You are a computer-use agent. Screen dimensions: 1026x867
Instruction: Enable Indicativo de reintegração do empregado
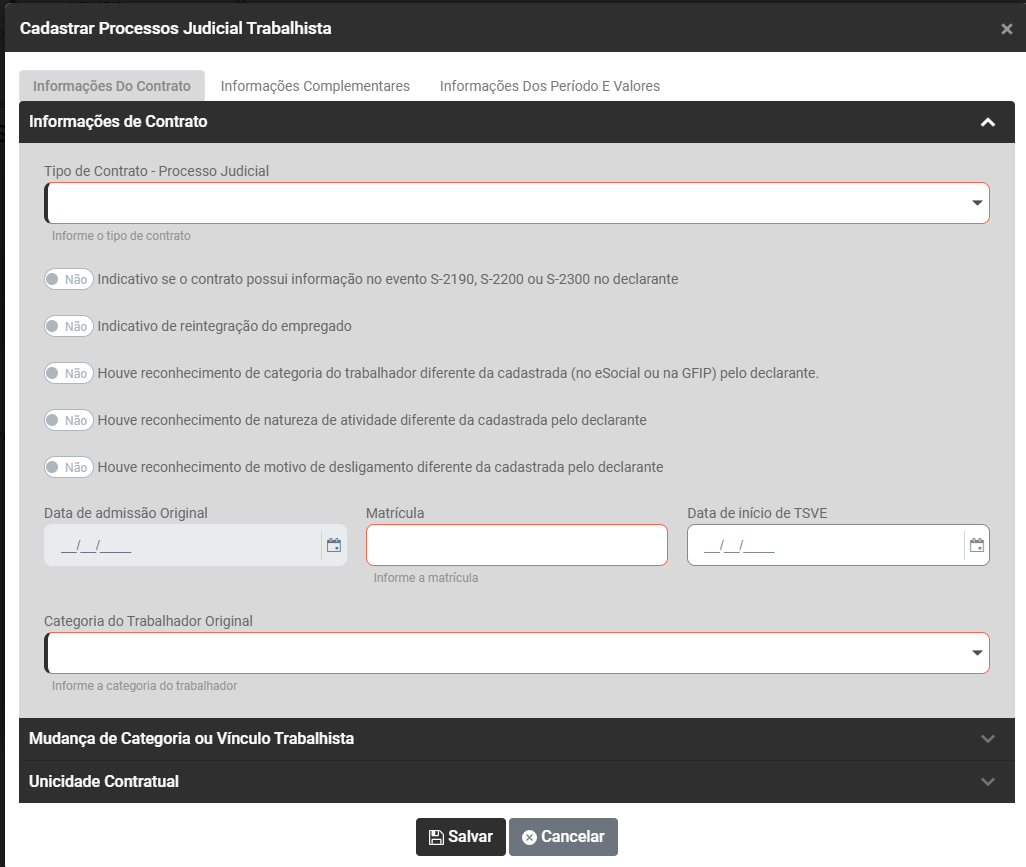[69, 326]
